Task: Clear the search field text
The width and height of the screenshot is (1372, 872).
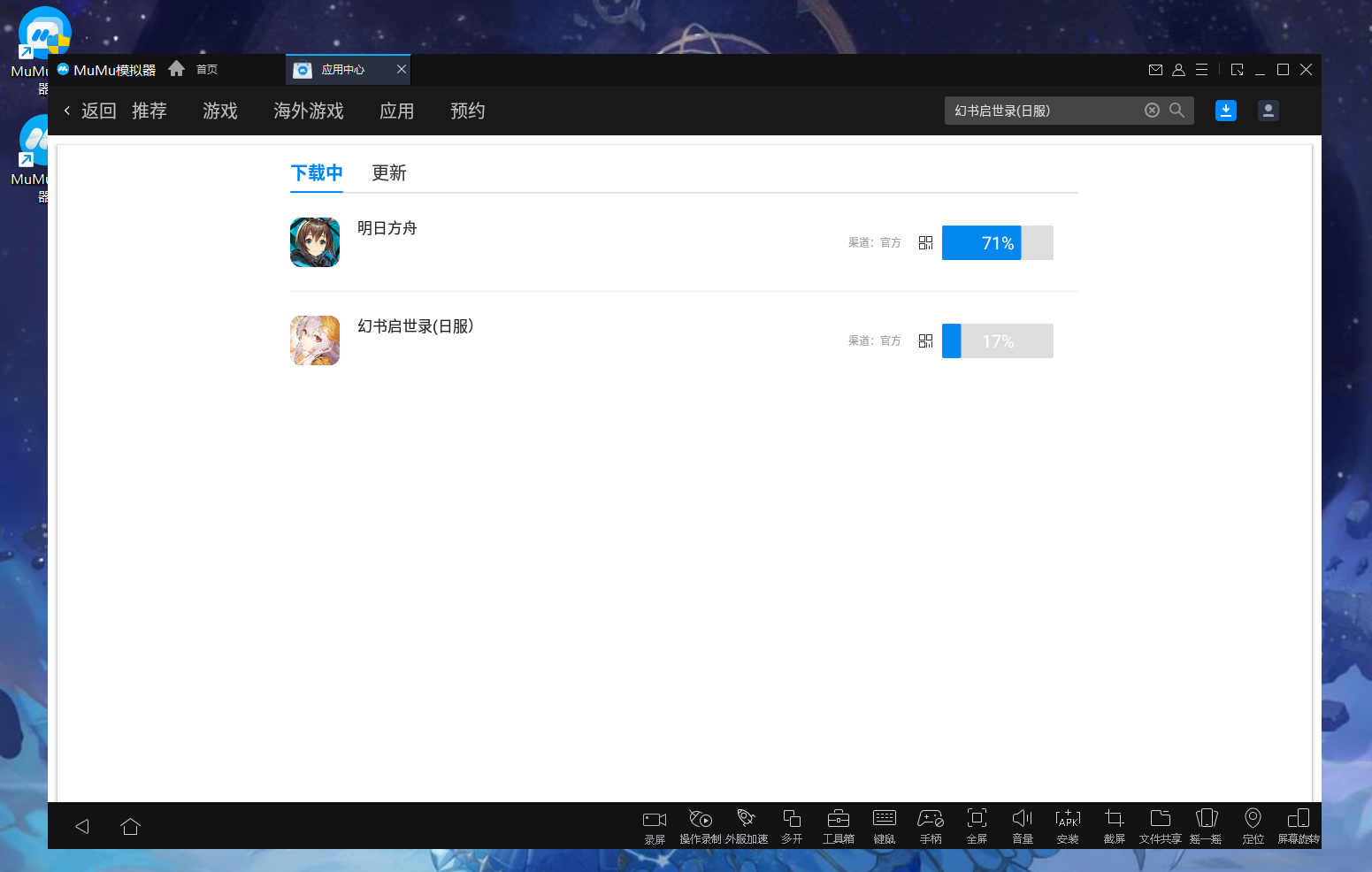Action: (x=1152, y=111)
